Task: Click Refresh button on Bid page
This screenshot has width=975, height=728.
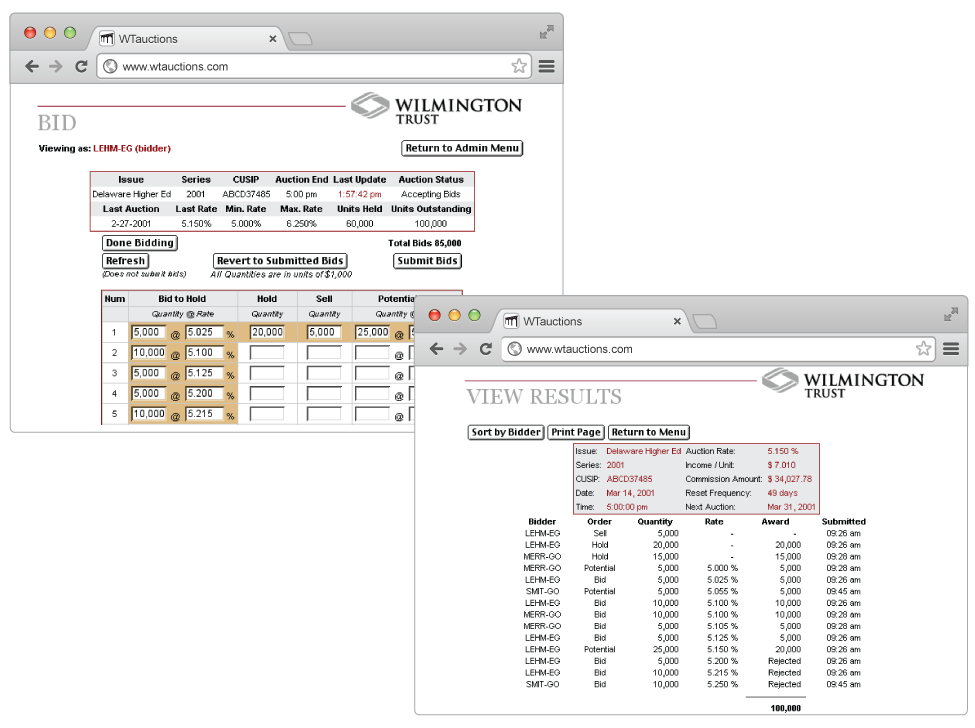Action: [126, 261]
